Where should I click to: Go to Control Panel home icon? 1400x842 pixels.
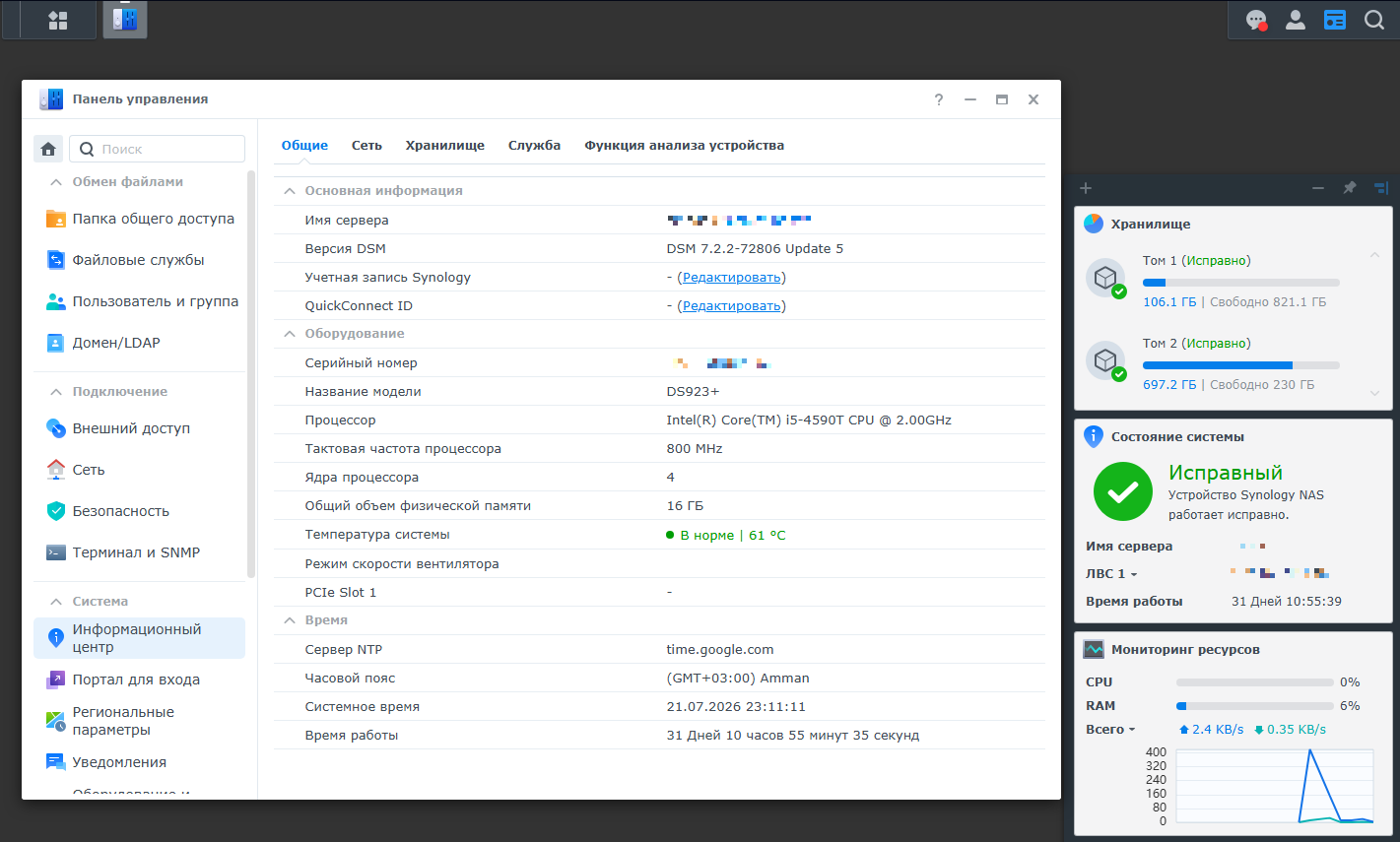click(48, 149)
